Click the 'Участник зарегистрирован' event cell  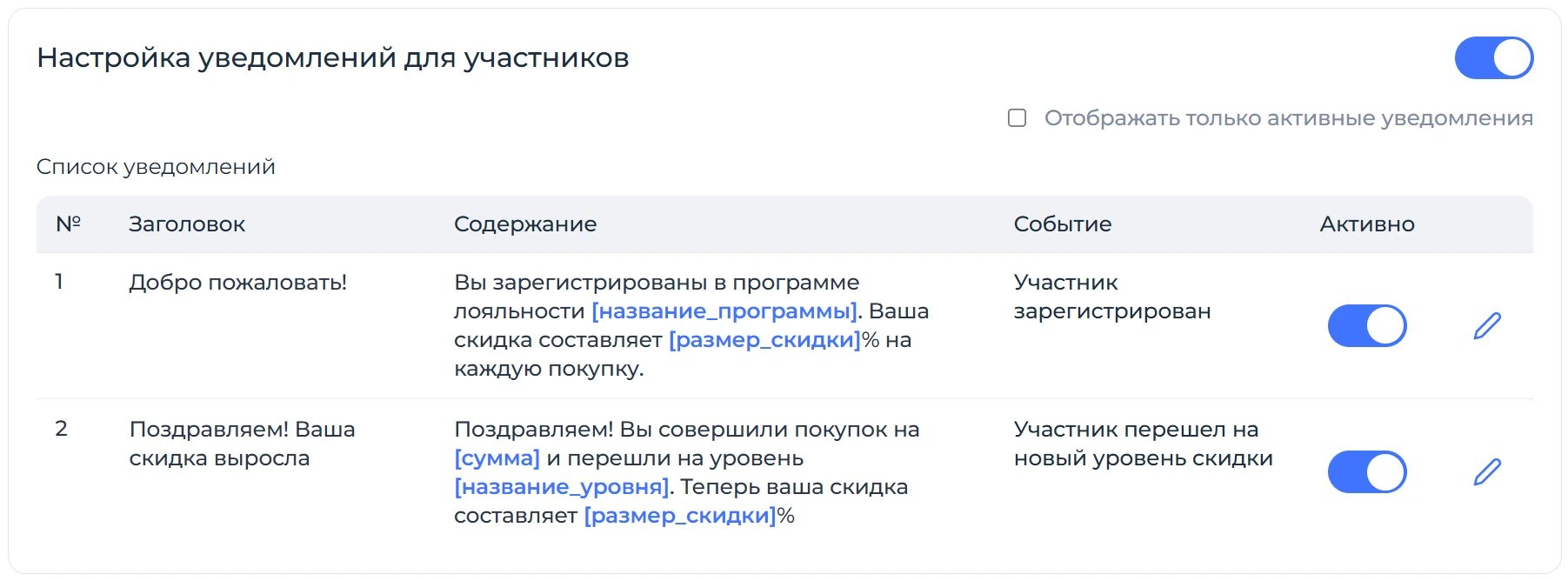point(1112,297)
